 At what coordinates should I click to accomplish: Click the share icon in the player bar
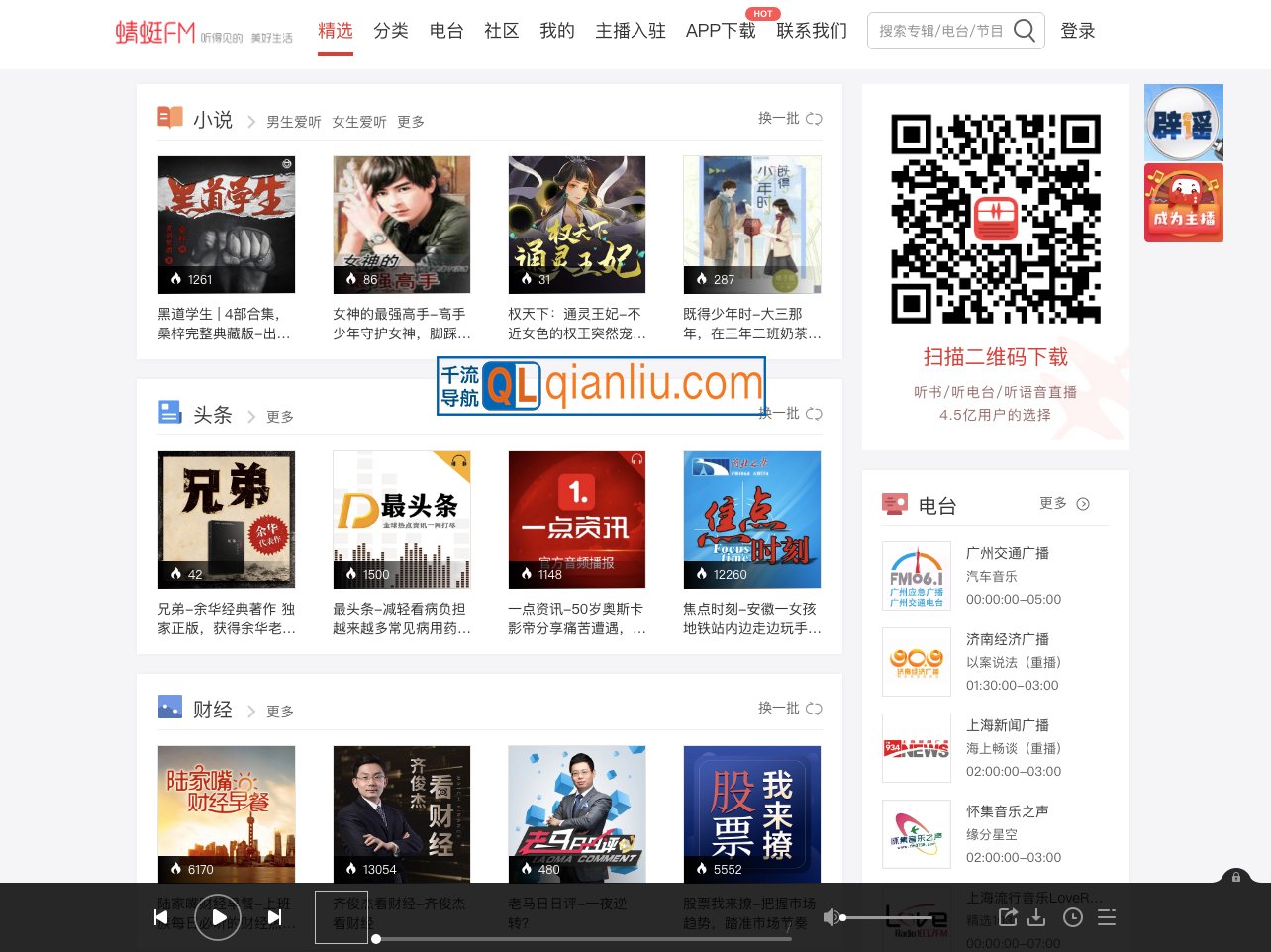[x=1008, y=917]
